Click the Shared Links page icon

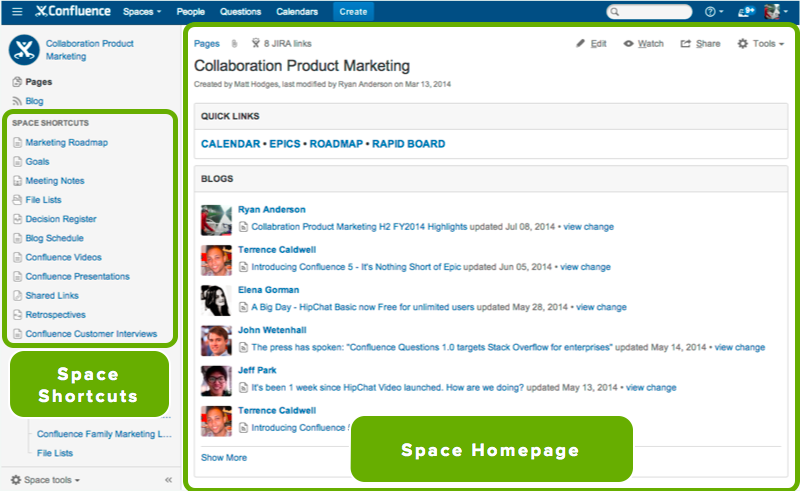pyautogui.click(x=17, y=296)
